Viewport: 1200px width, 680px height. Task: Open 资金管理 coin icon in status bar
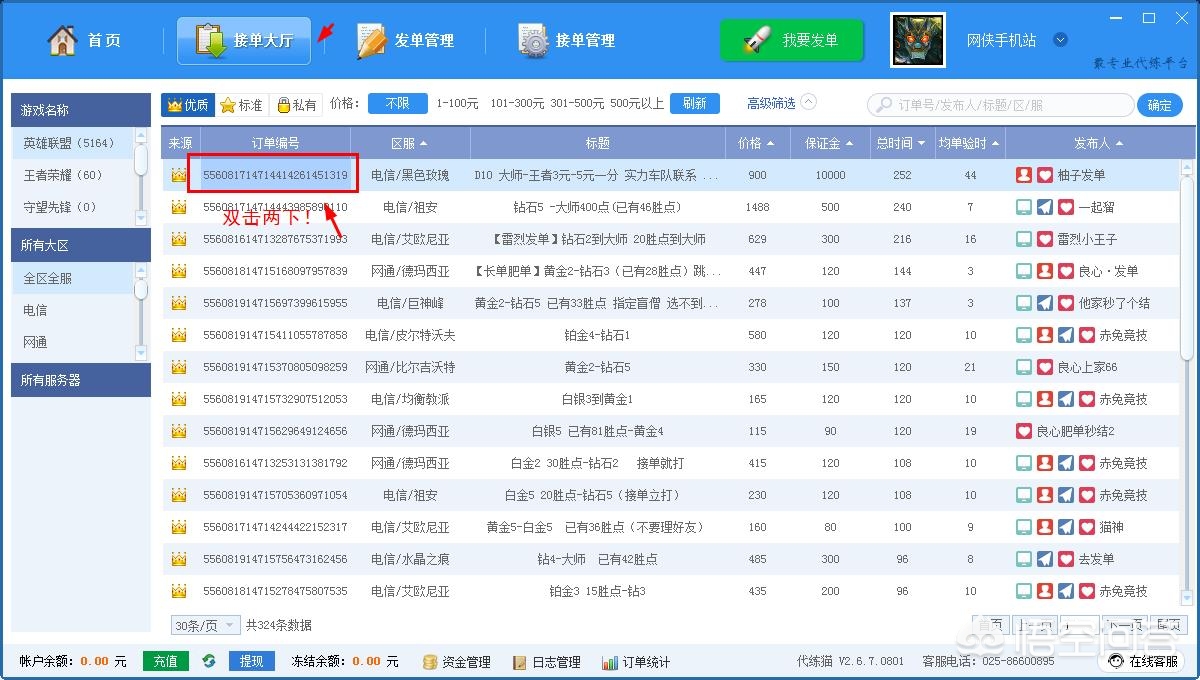point(430,662)
